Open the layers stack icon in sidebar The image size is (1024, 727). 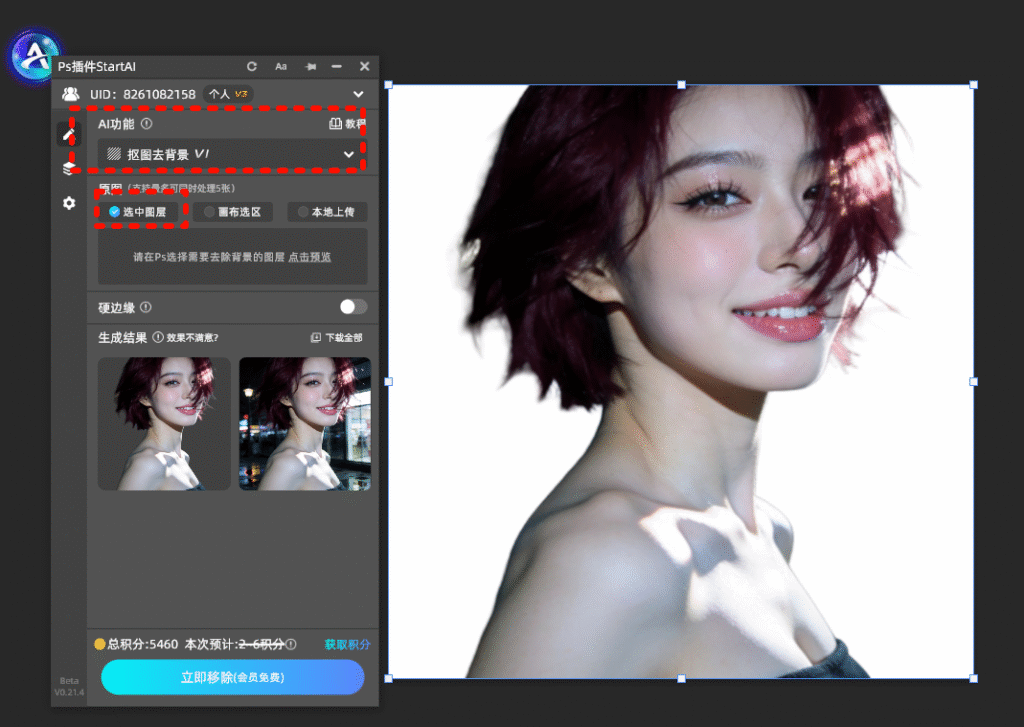(68, 168)
